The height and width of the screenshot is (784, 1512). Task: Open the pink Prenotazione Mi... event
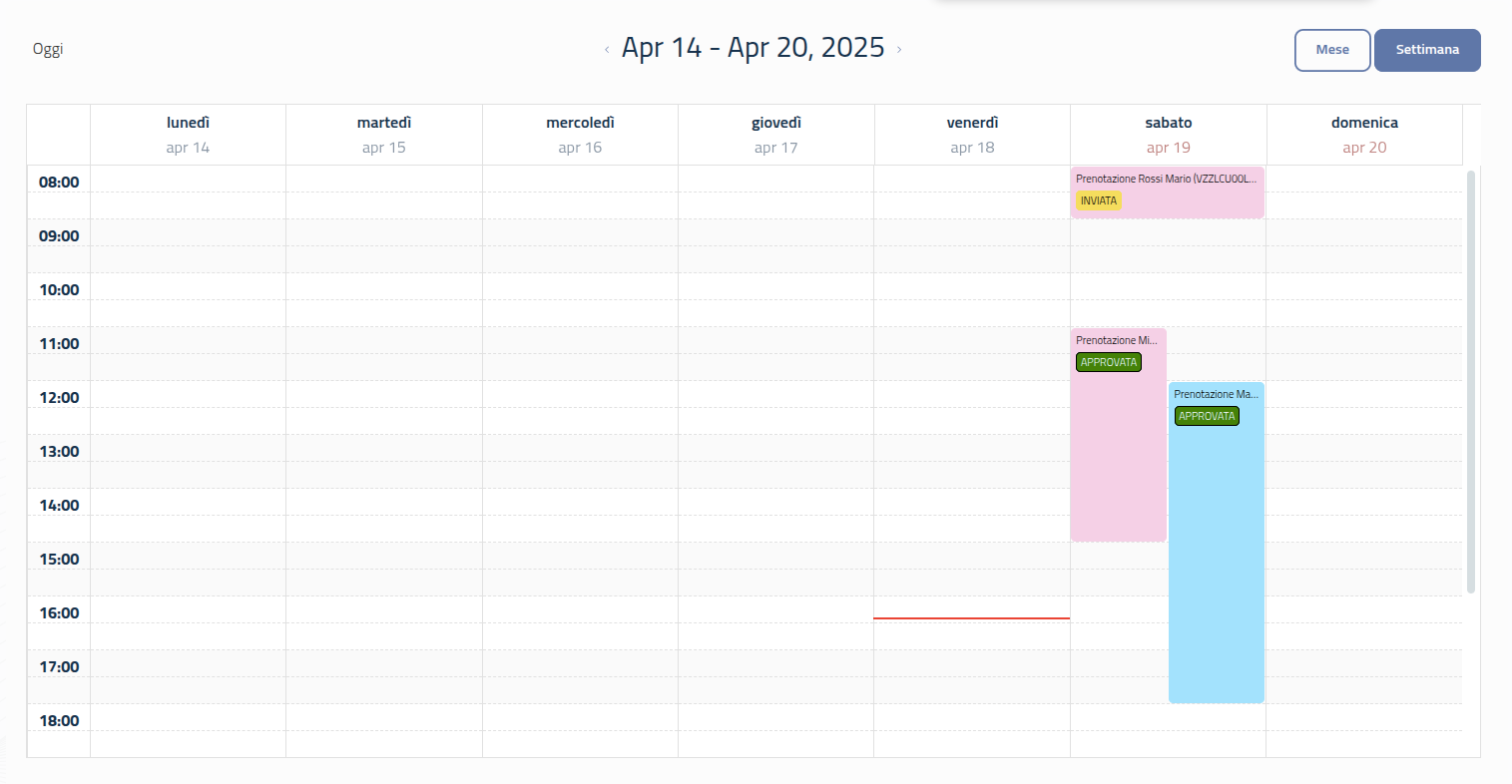point(1118,449)
